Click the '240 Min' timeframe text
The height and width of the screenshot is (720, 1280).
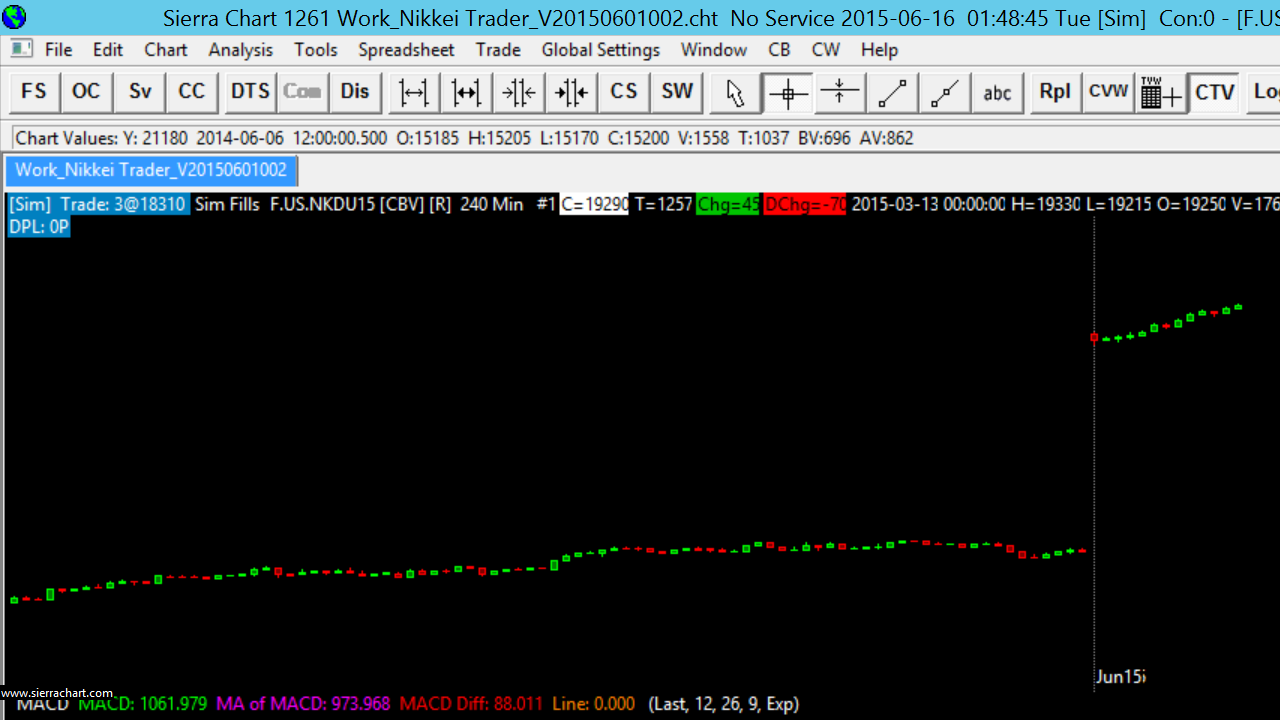[x=492, y=204]
